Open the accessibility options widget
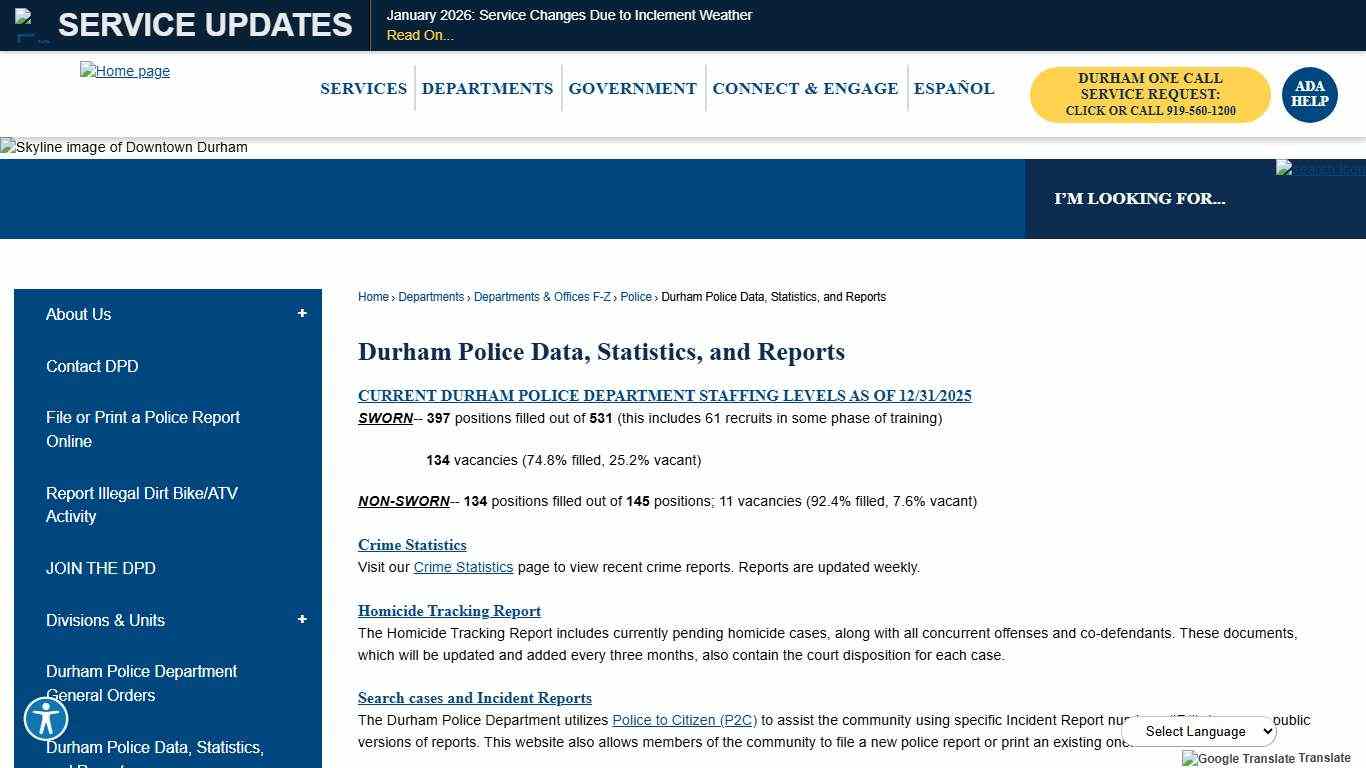 pyautogui.click(x=46, y=718)
